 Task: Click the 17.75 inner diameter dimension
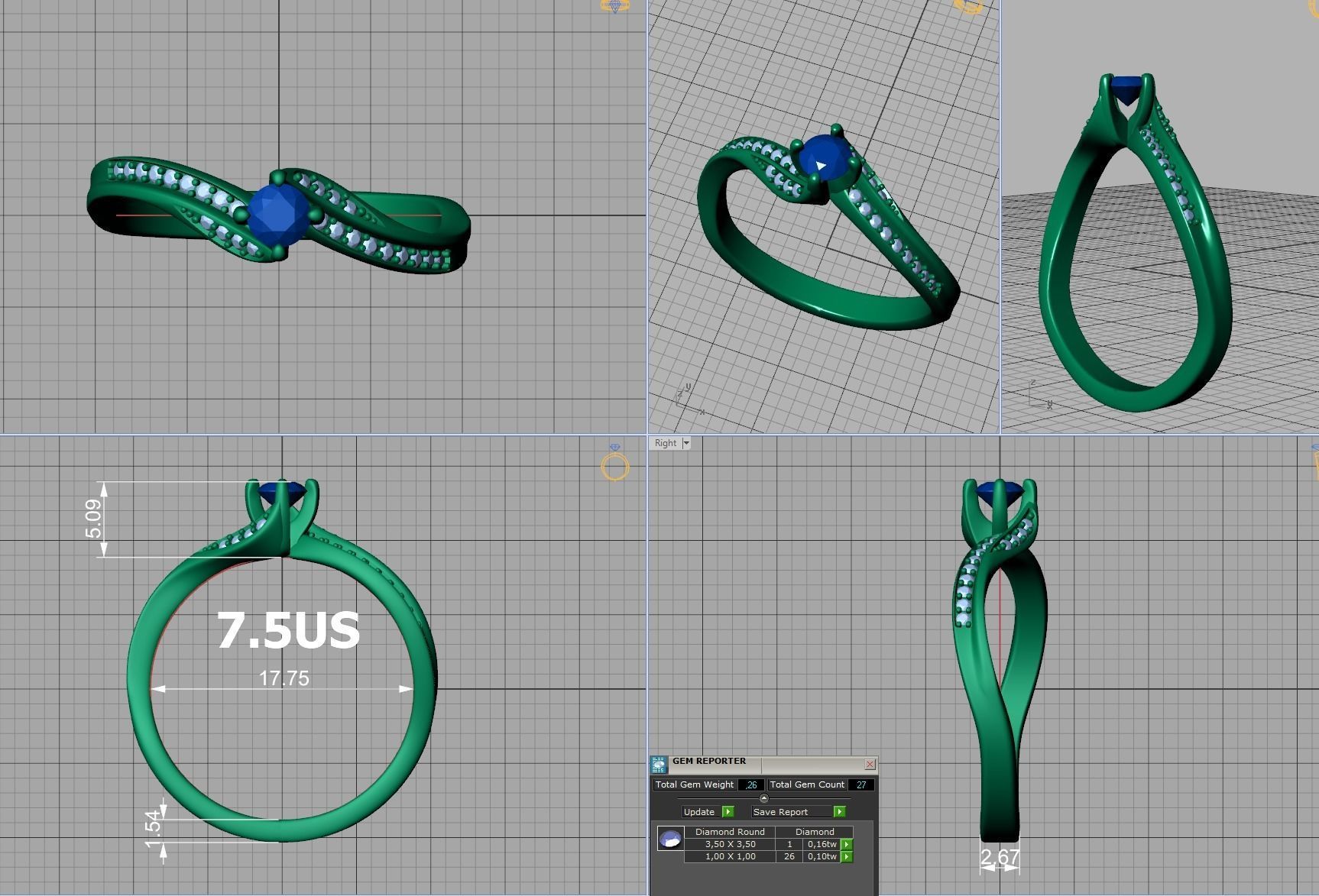tap(284, 678)
